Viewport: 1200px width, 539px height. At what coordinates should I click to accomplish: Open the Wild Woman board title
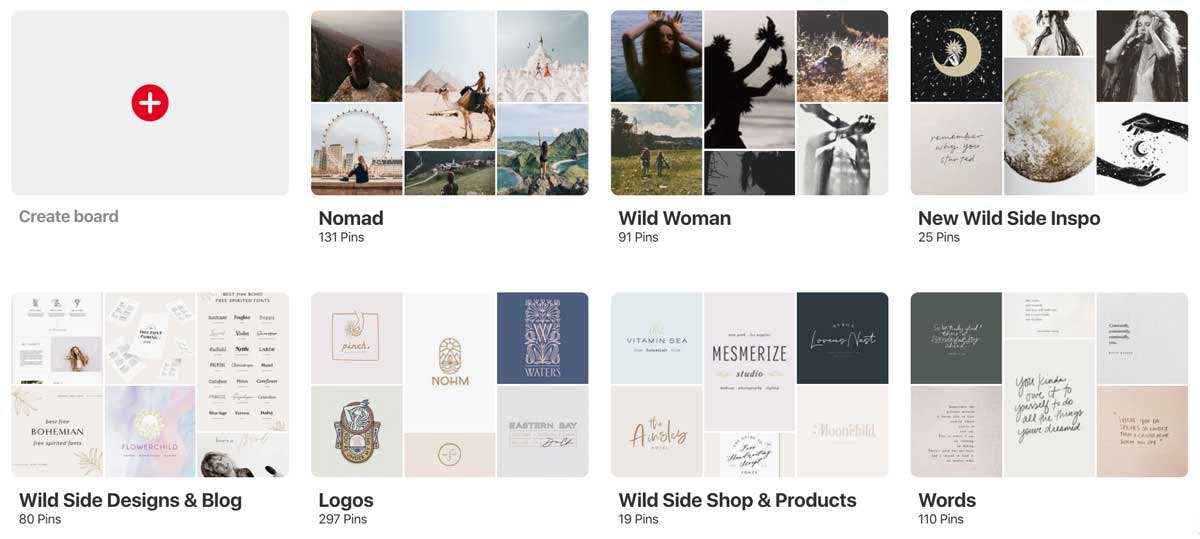[x=675, y=218]
